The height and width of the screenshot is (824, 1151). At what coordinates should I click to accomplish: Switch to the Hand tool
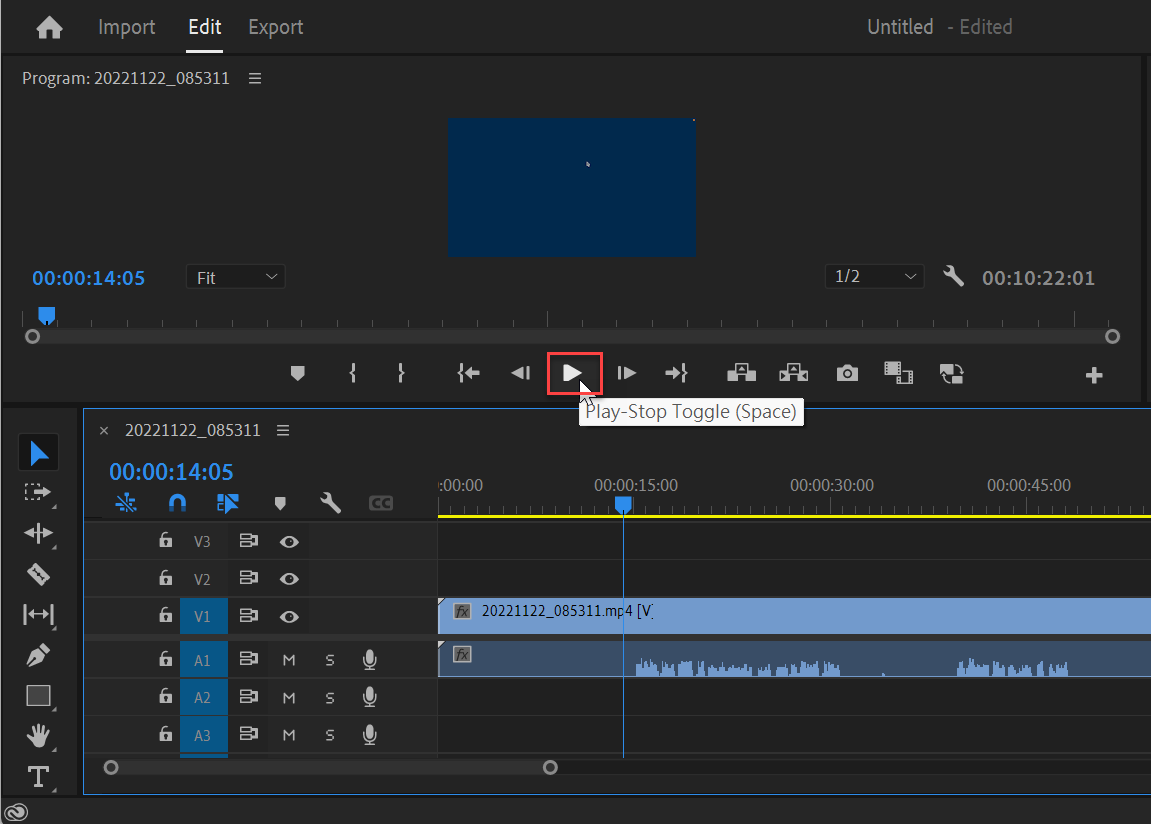tap(38, 735)
